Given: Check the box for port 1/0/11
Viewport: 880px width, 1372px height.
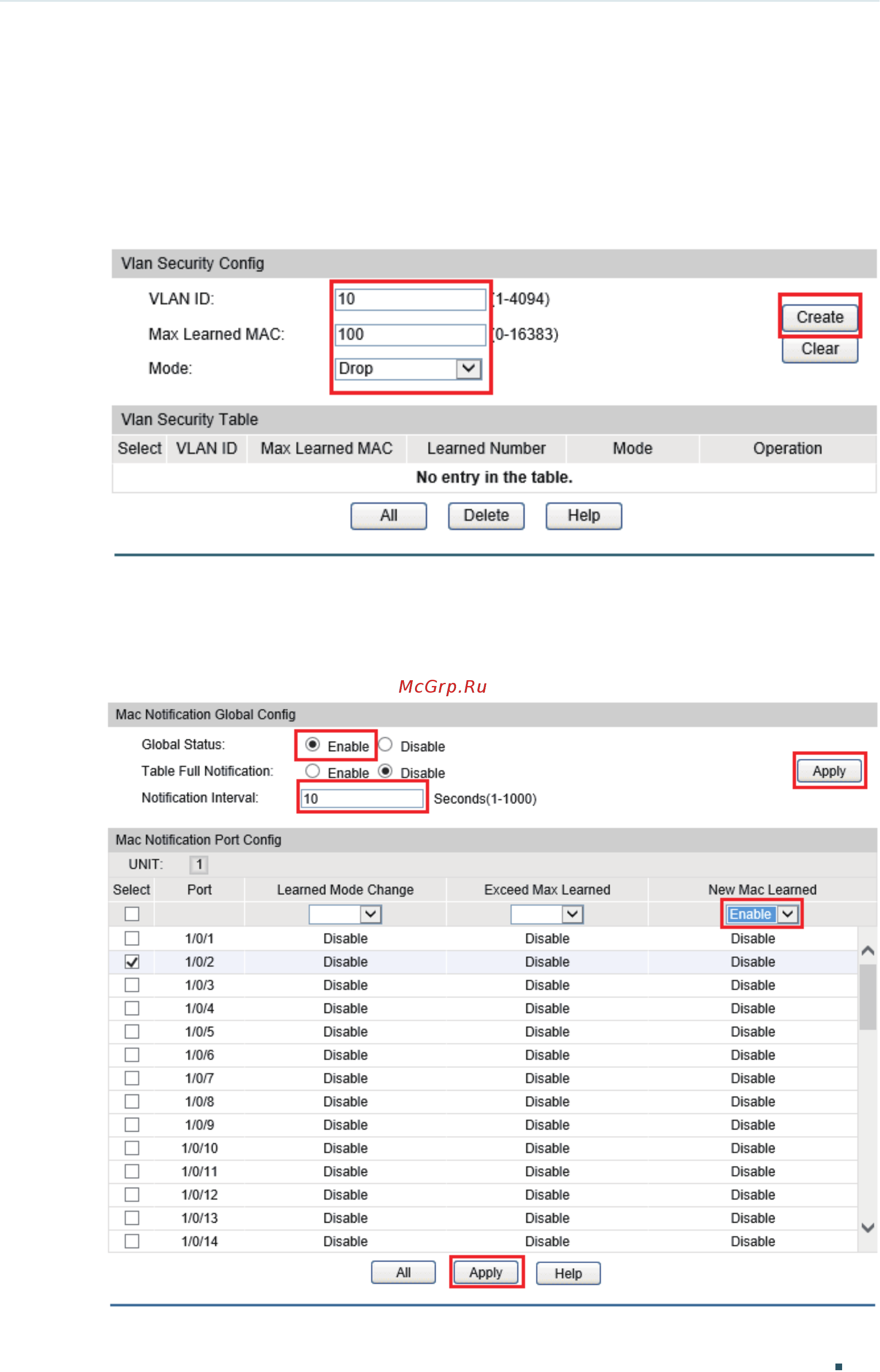Looking at the screenshot, I should click(132, 1171).
